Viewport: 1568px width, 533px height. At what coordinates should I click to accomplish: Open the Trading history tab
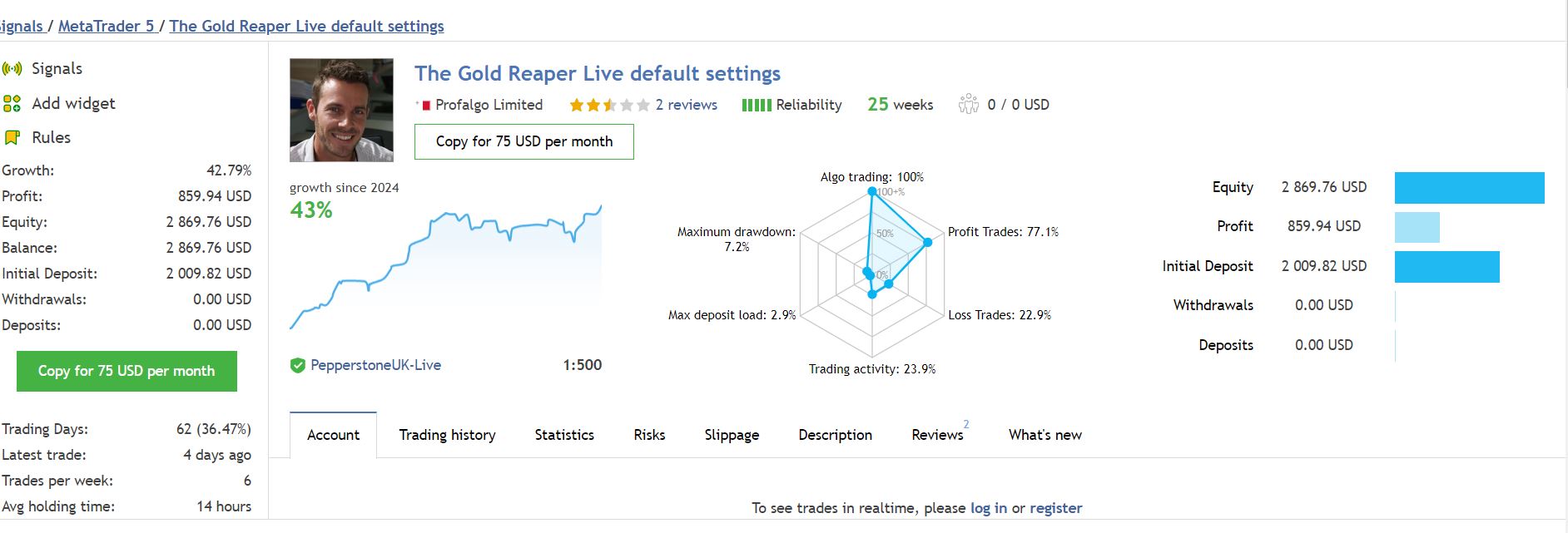pos(447,435)
